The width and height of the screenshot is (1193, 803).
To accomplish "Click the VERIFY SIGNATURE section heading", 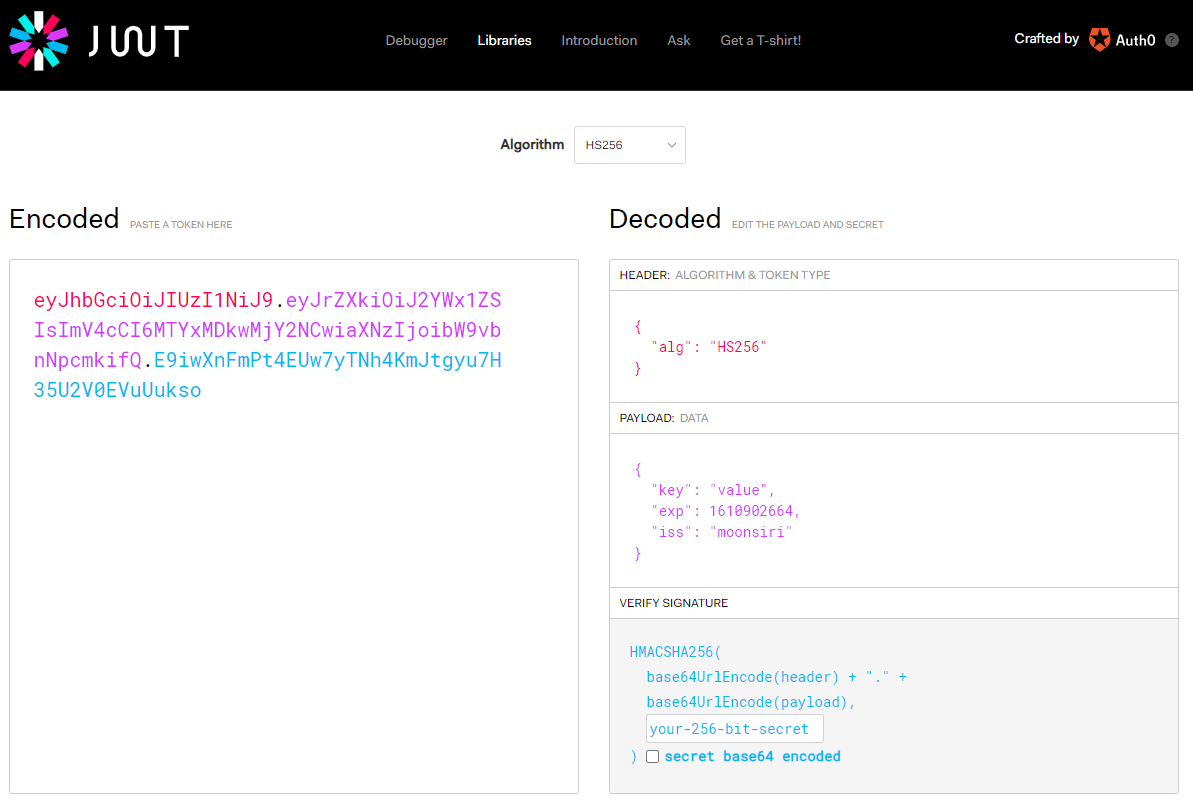I will click(x=673, y=603).
